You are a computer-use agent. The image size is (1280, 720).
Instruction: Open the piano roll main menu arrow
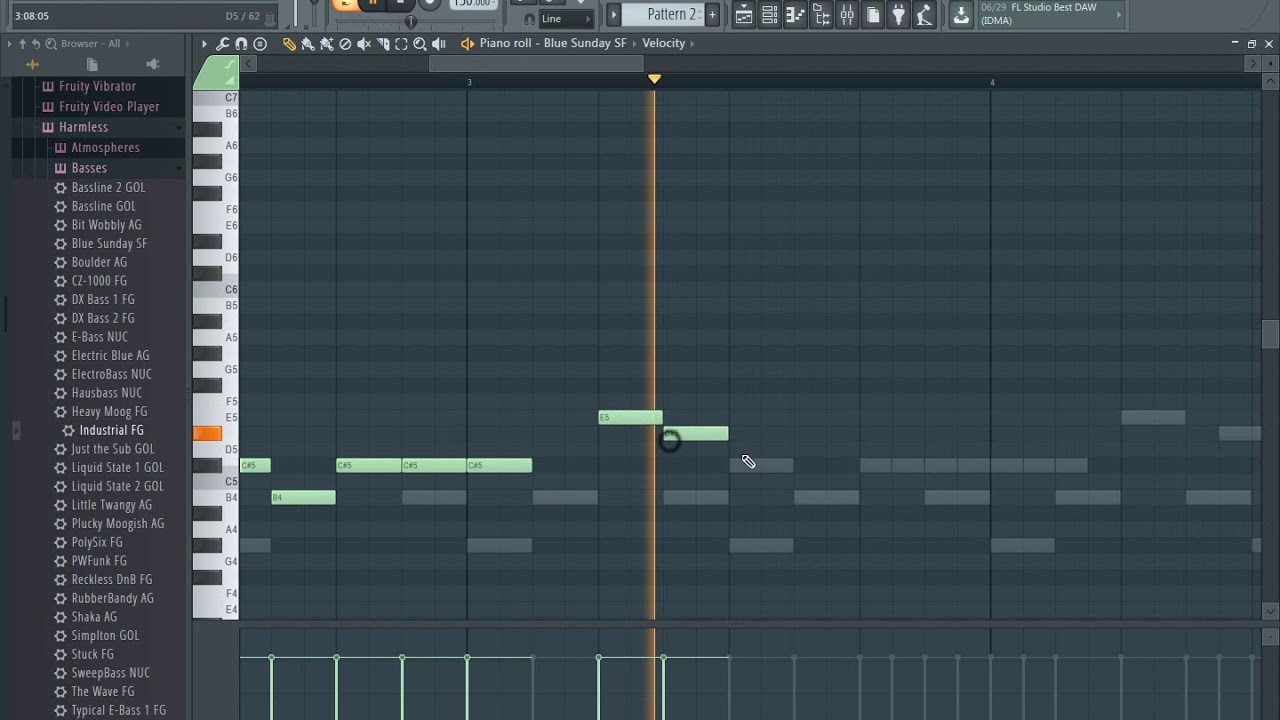[x=204, y=44]
